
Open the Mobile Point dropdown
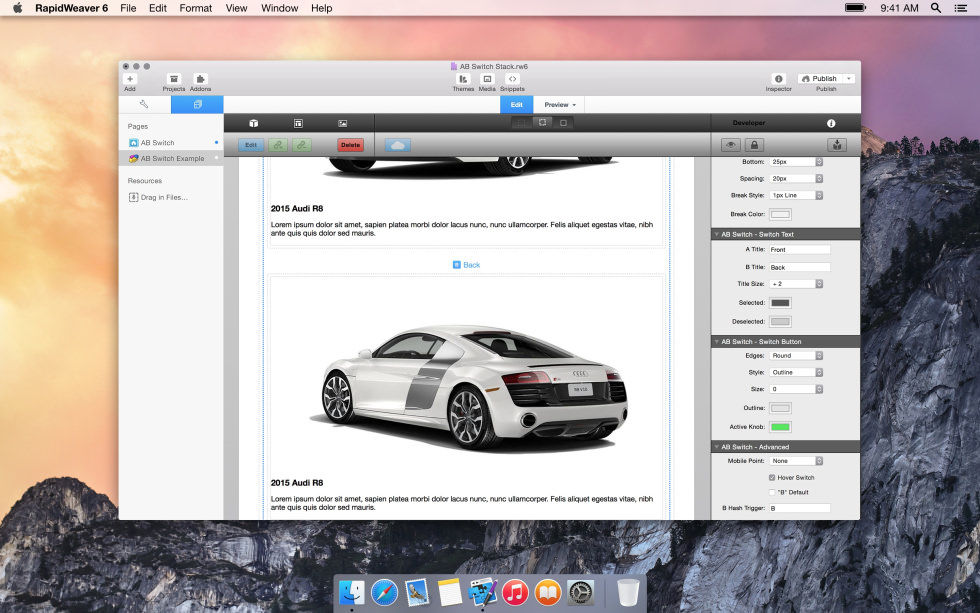pyautogui.click(x=796, y=461)
